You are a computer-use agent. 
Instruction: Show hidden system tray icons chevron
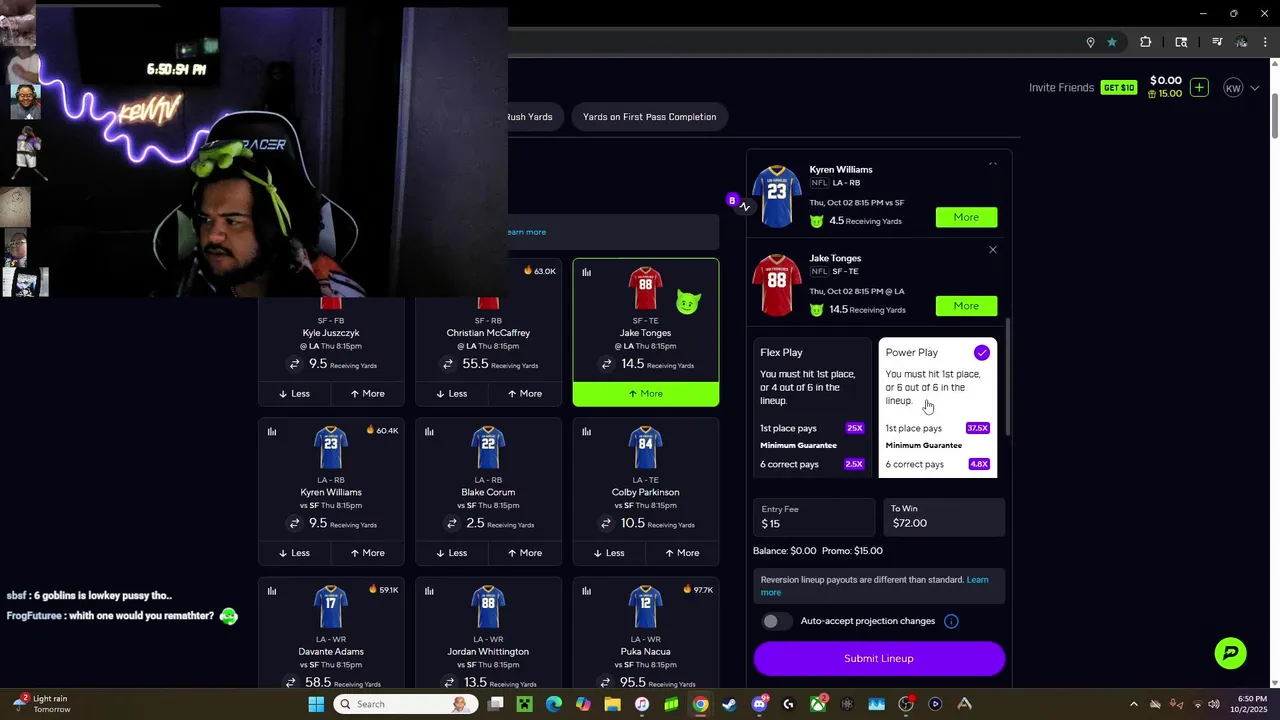[1133, 704]
